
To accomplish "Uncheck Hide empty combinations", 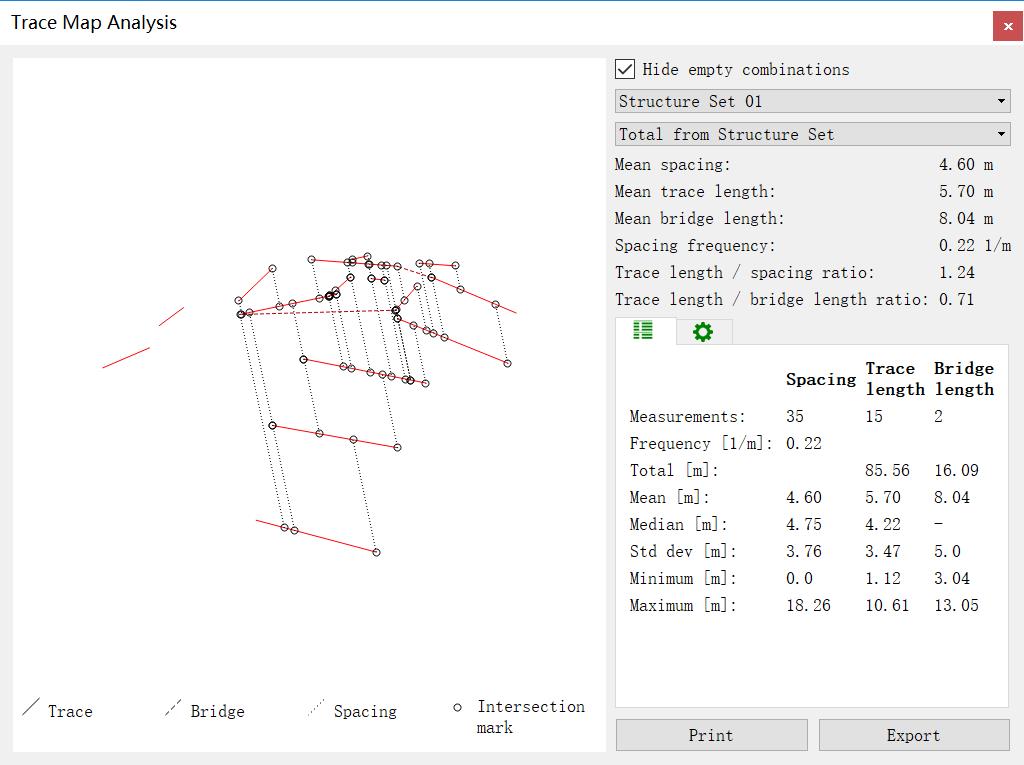I will click(x=625, y=69).
